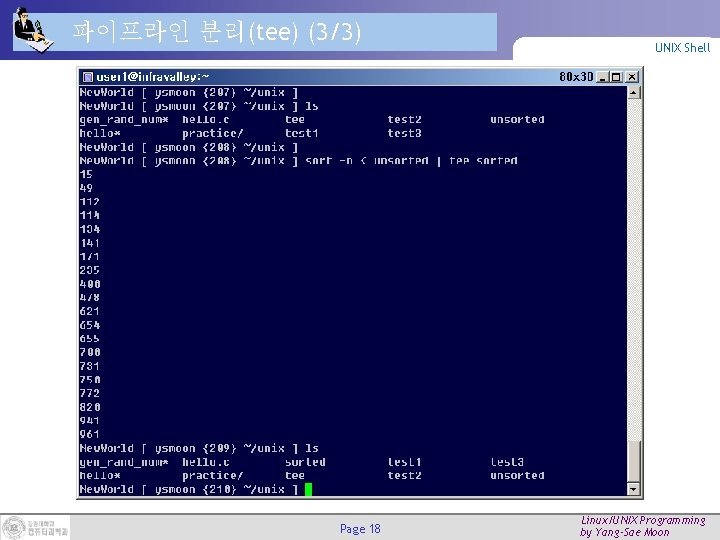Screen dimensions: 720x540
Task: Click the university logo in footer
Action: point(35,528)
